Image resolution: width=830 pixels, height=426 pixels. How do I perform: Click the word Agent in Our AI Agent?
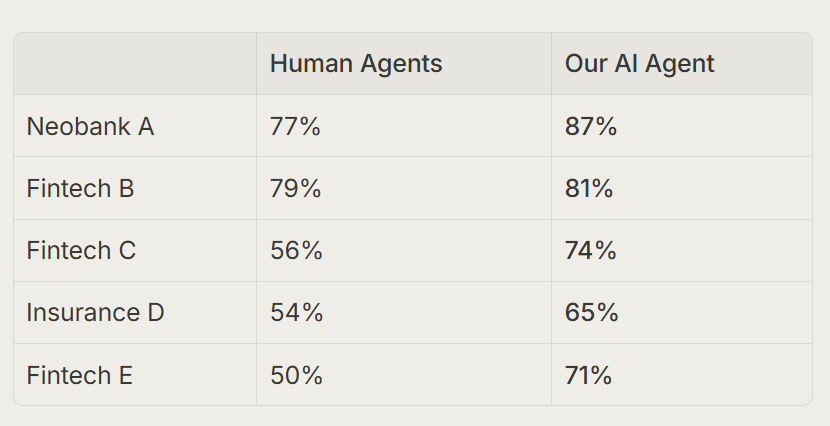click(680, 65)
